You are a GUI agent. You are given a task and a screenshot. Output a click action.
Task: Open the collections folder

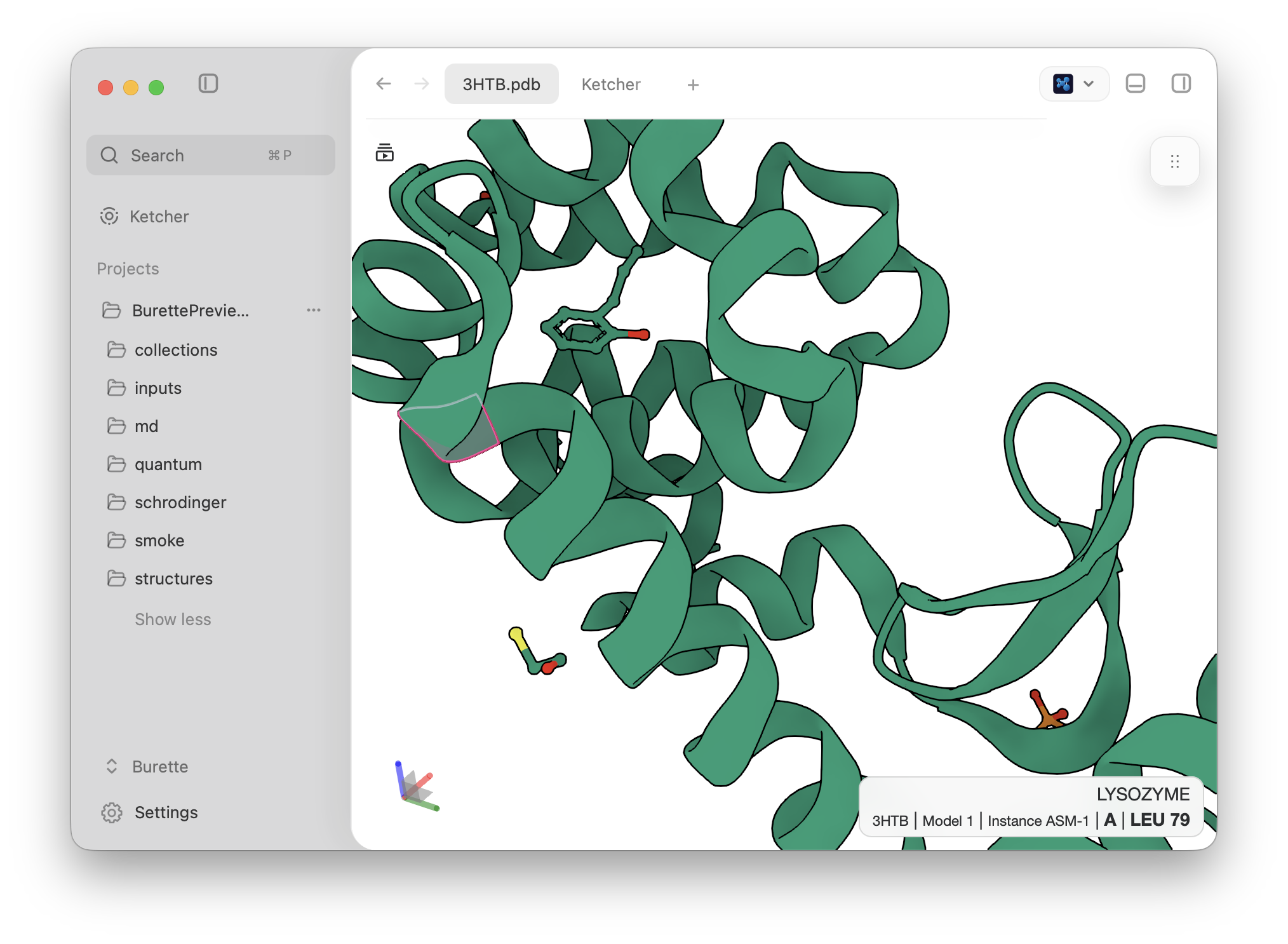click(x=176, y=350)
